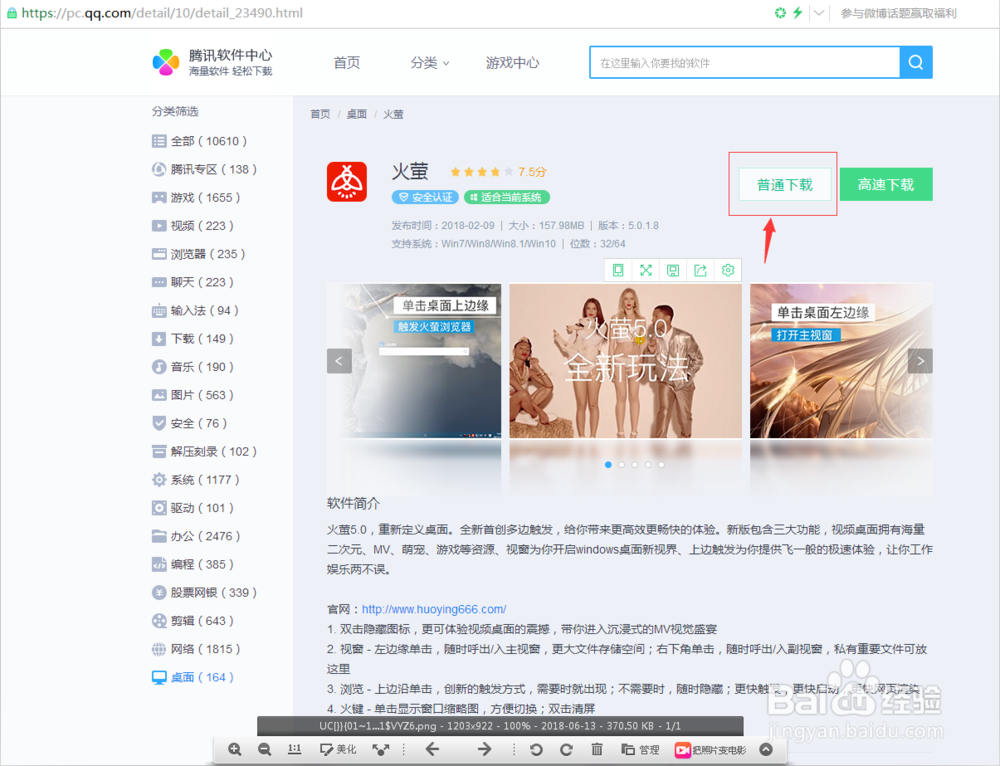Image resolution: width=1000 pixels, height=766 pixels.
Task: Click the green share export icon
Action: point(700,270)
